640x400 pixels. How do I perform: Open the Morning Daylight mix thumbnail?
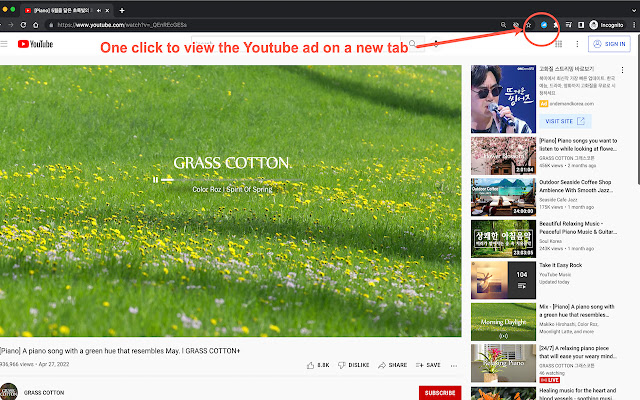(x=503, y=322)
